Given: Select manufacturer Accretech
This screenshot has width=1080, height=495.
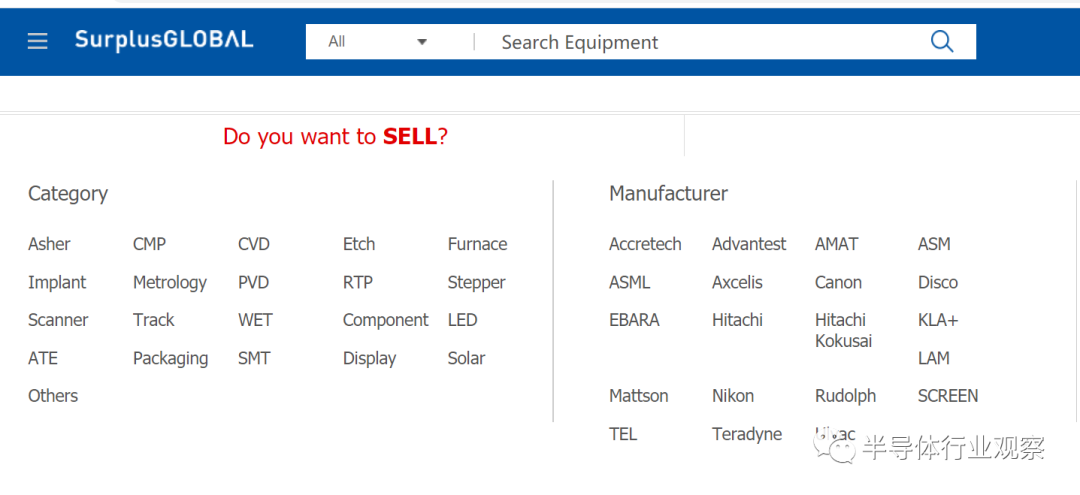Looking at the screenshot, I should 645,244.
